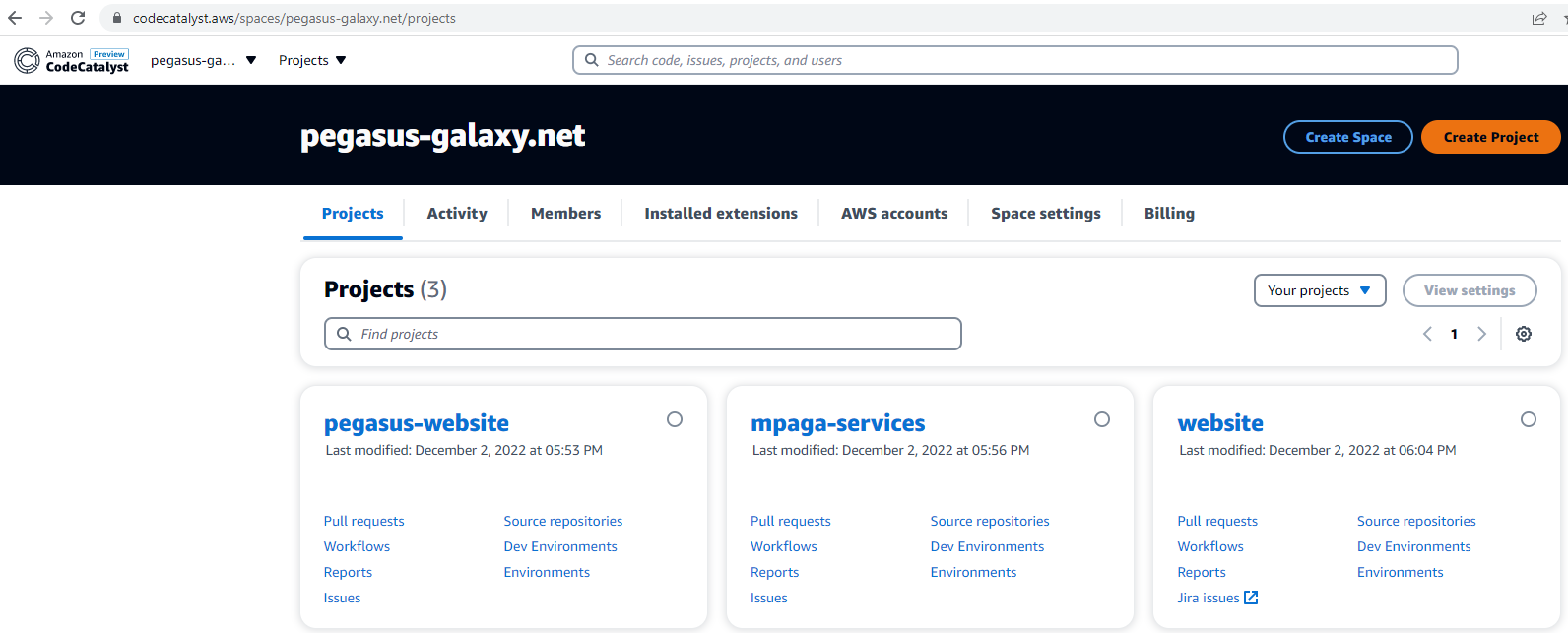This screenshot has height=633, width=1568.
Task: Select the pegasus-website project radio button
Action: point(675,419)
